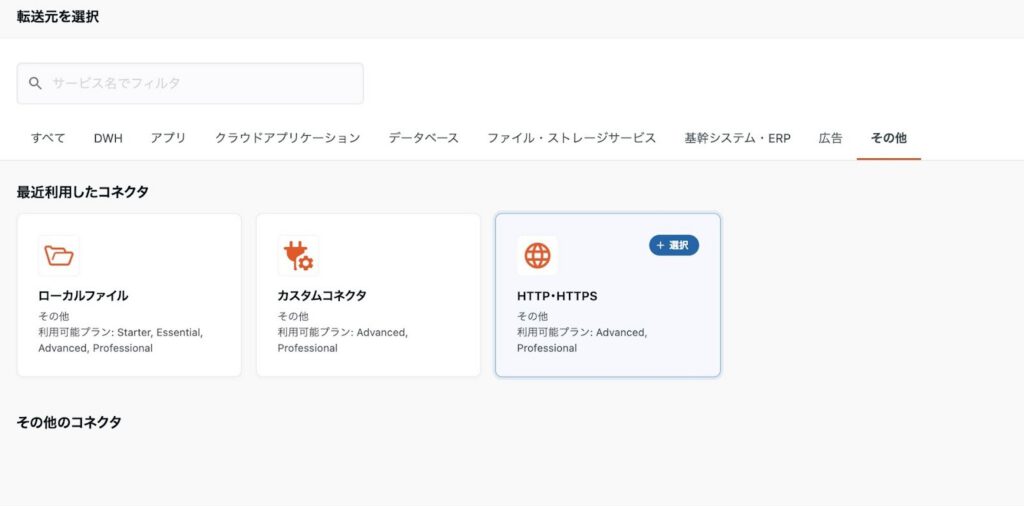The image size is (1024, 506).
Task: Select the ファイル・ストレージサービス tab
Action: pos(571,138)
